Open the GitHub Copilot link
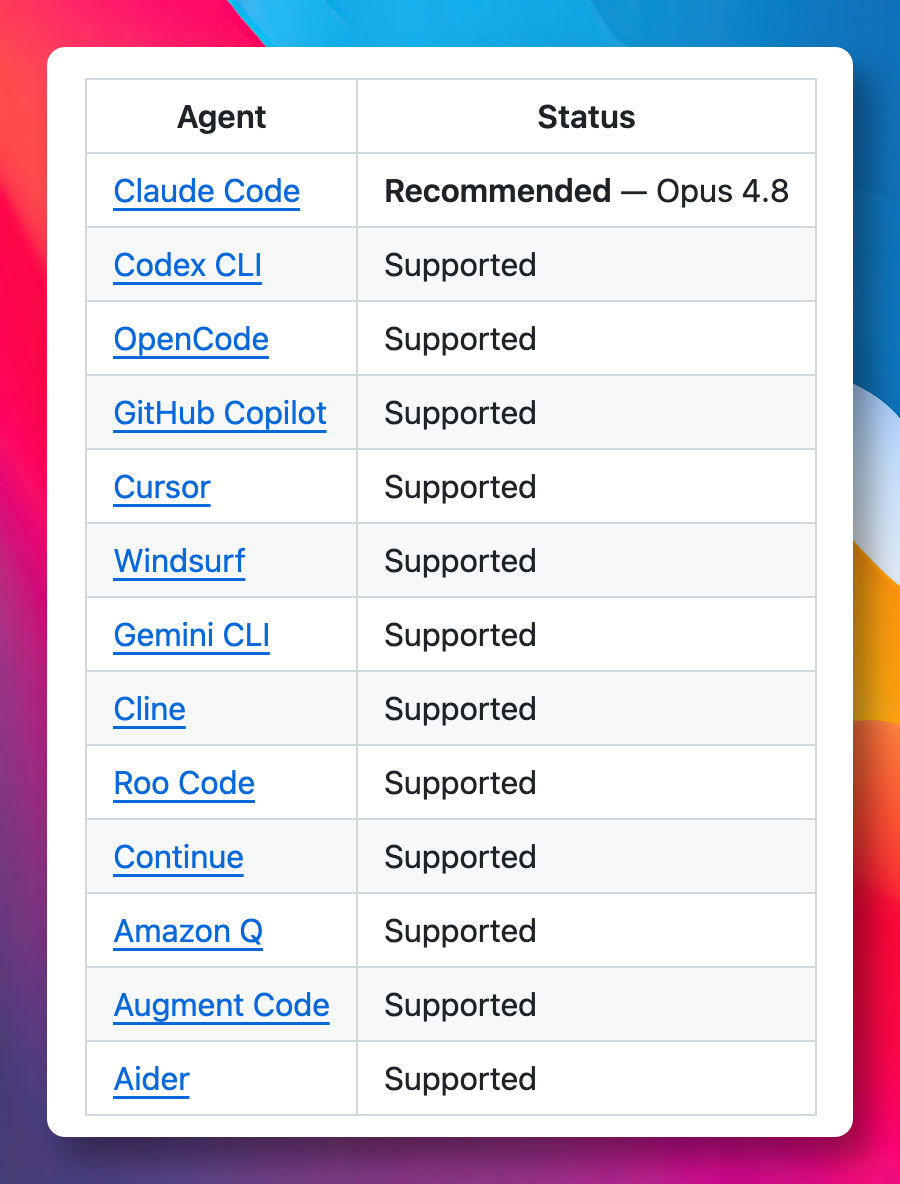900x1184 pixels. 220,413
